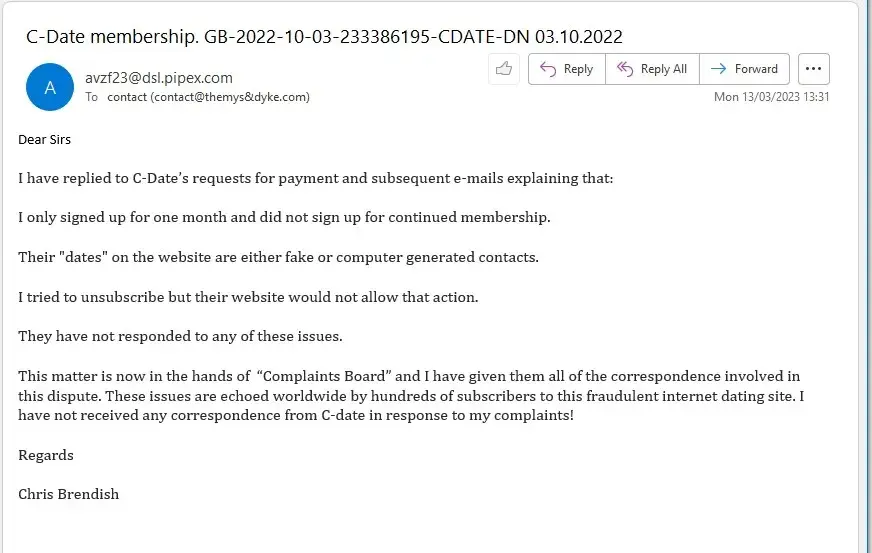Click the Chris Brendish signature

tap(68, 494)
